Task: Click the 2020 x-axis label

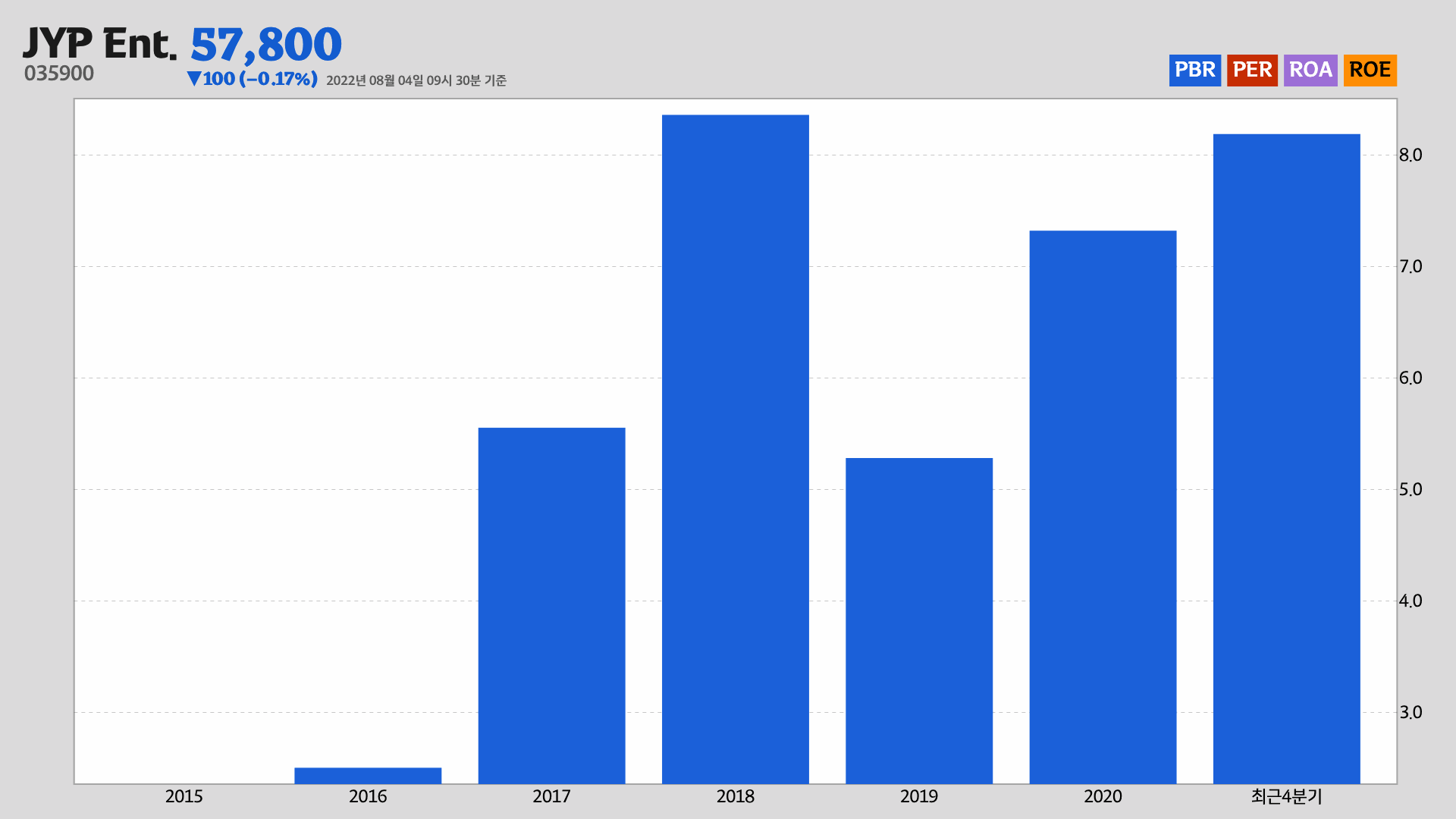Action: [1103, 797]
